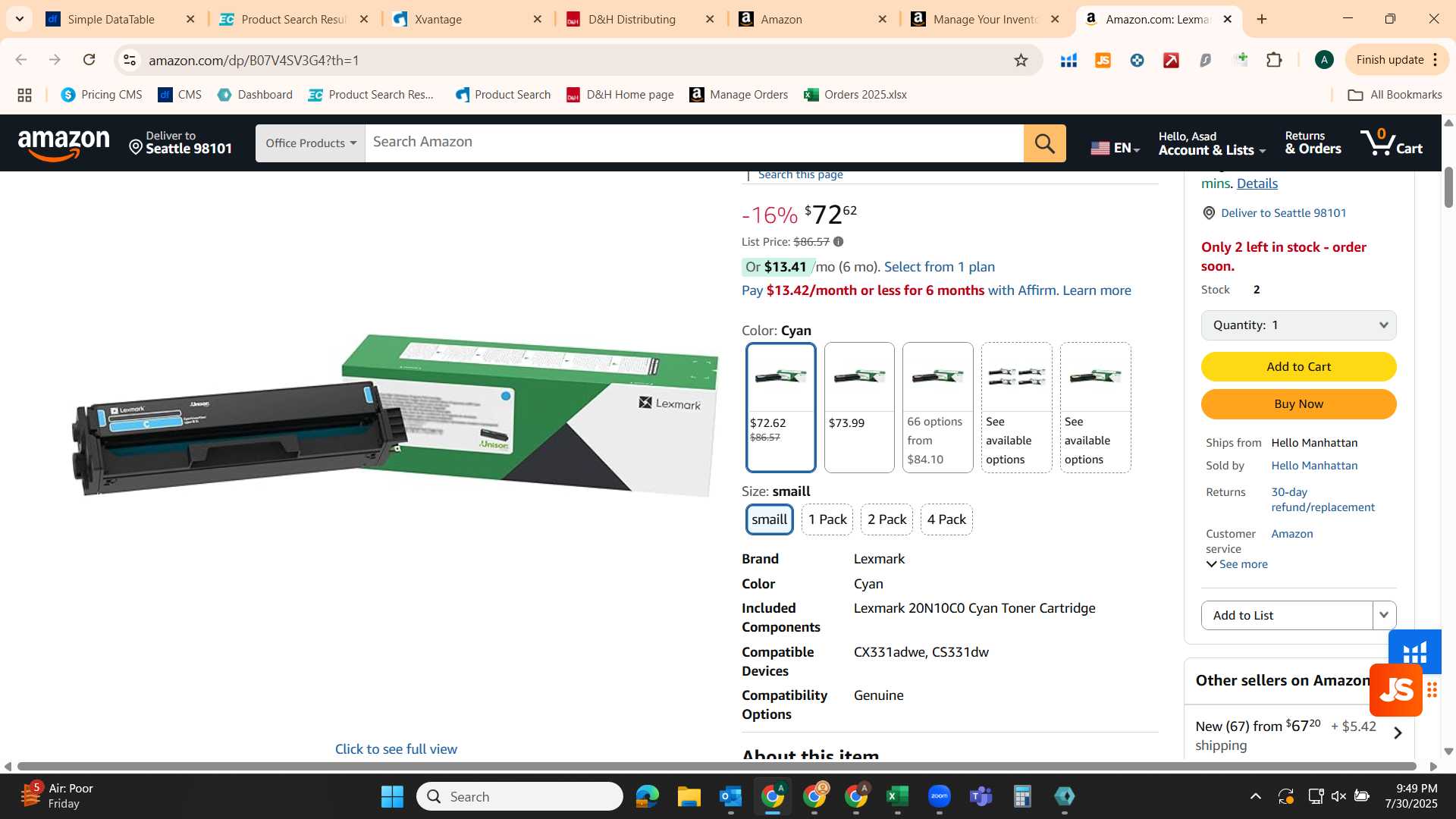This screenshot has height=819, width=1456.
Task: Launch Excel from the taskbar
Action: click(x=897, y=796)
